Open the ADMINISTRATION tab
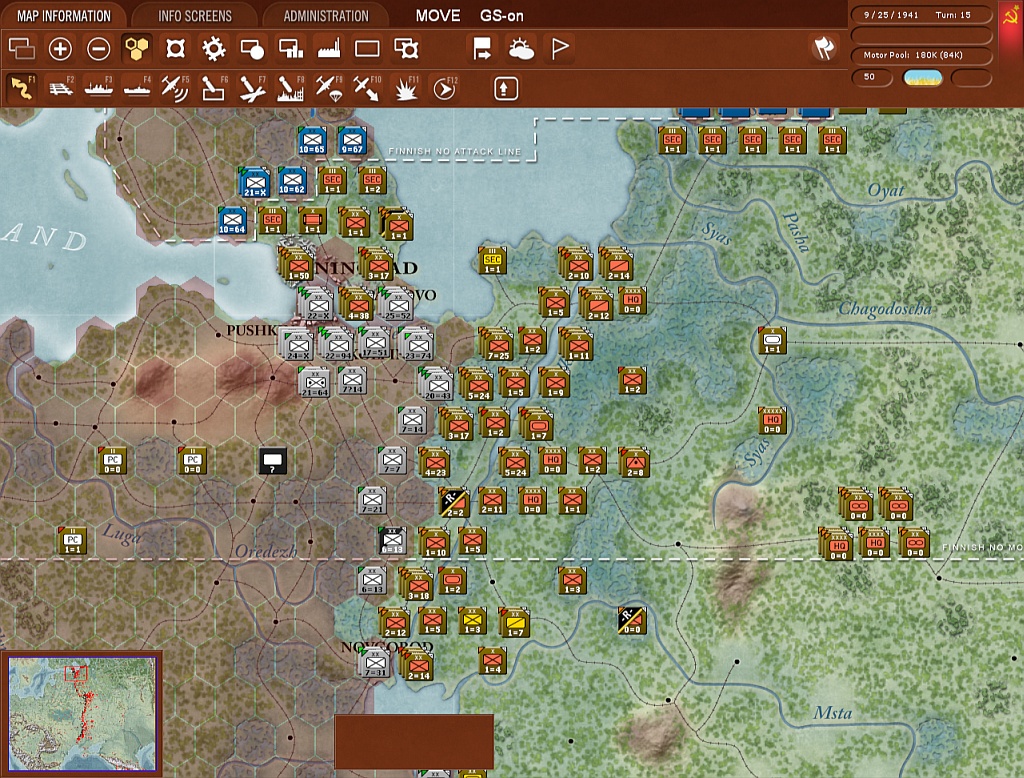 click(x=326, y=16)
